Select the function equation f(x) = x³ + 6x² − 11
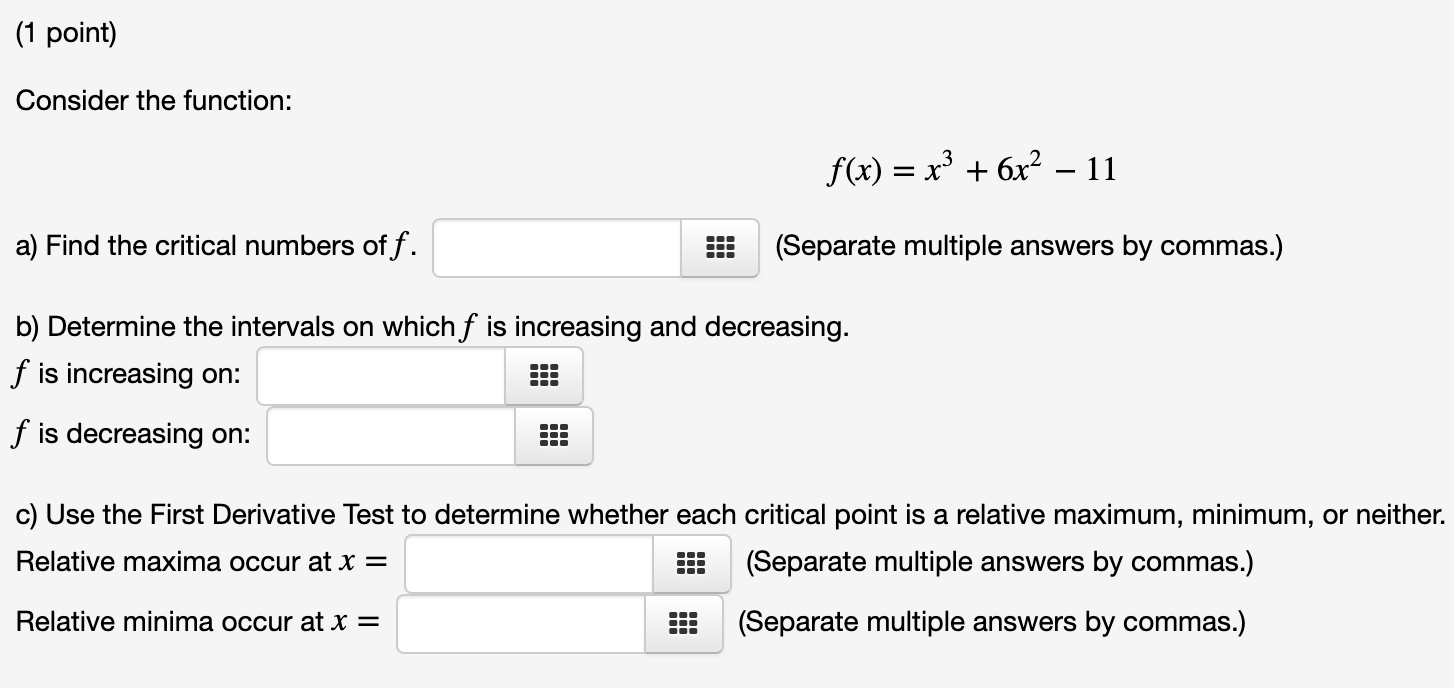Screen dimensions: 1454x688 971,167
